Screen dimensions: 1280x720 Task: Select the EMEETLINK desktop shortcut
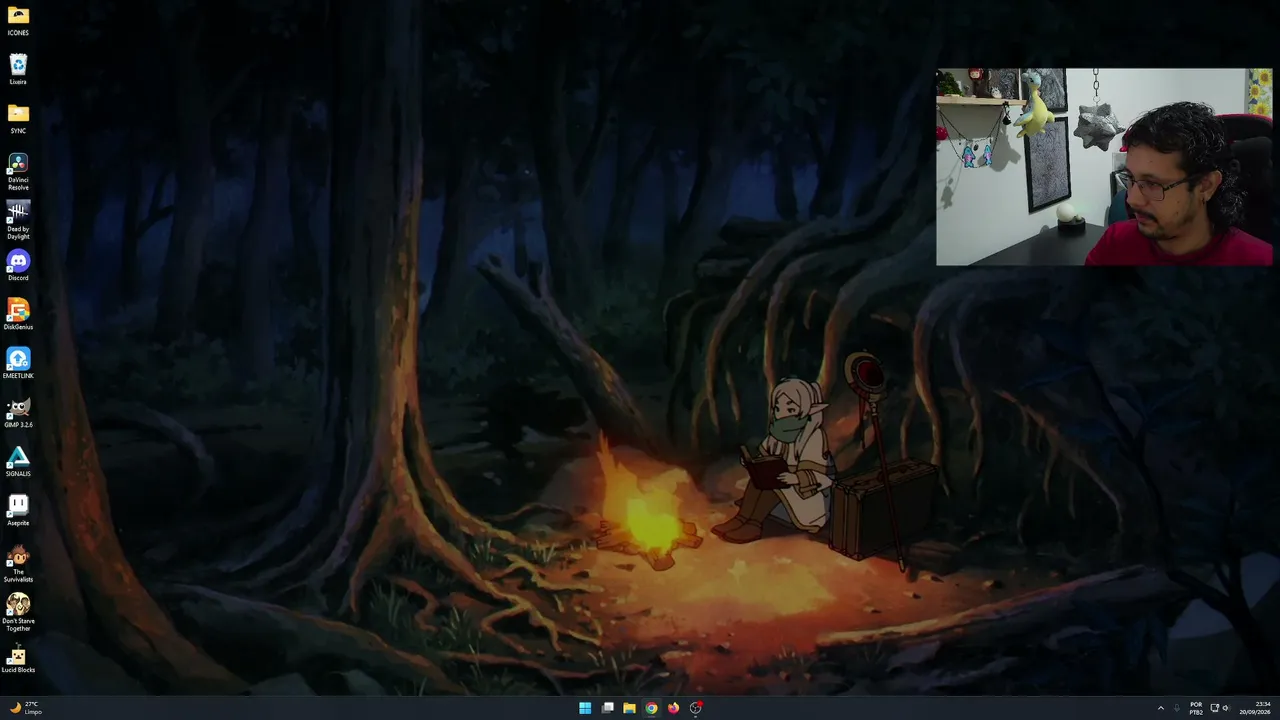(18, 364)
